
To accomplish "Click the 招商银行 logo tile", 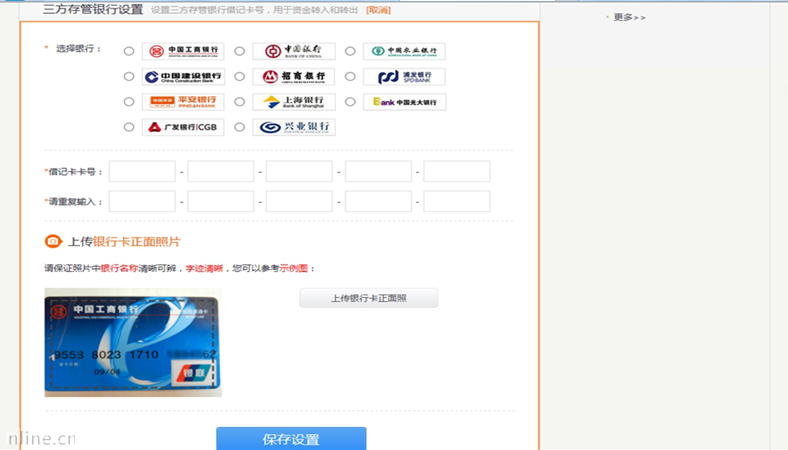I will coord(294,76).
